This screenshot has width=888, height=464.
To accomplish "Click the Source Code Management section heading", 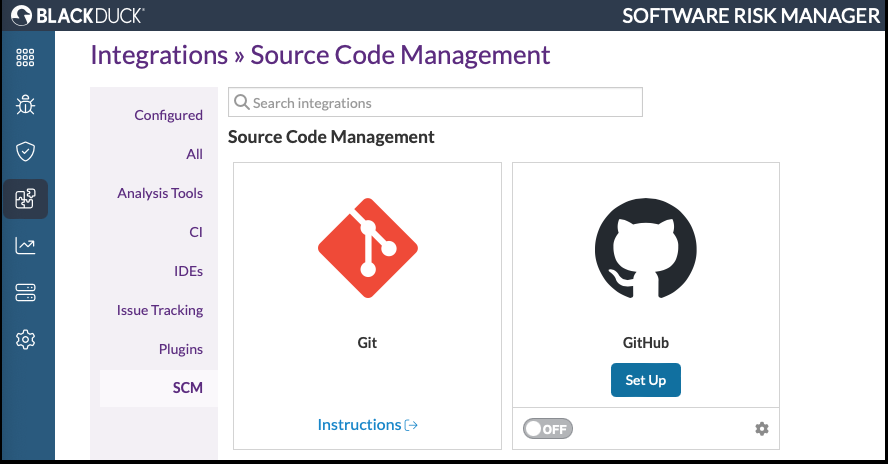I will click(331, 137).
